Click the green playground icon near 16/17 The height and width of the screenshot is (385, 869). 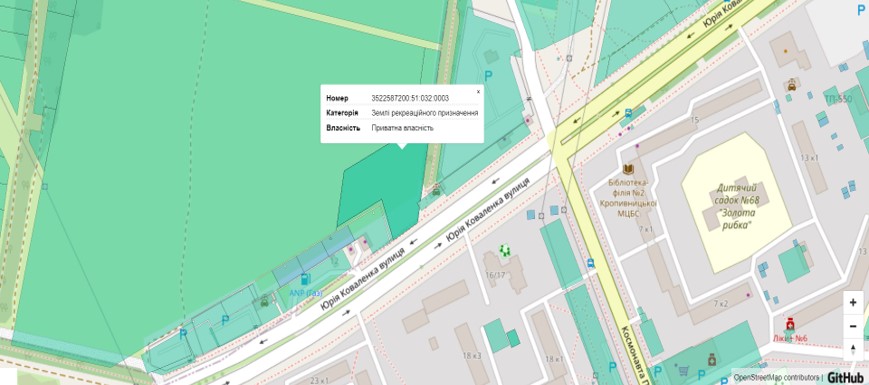[x=504, y=251]
